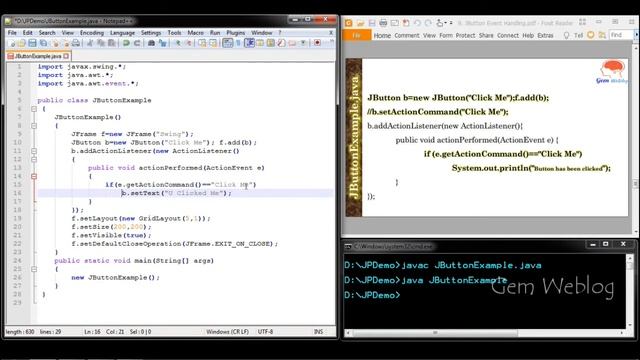Click Windows (CR LF) in Notepad++ status bar

tap(227, 332)
